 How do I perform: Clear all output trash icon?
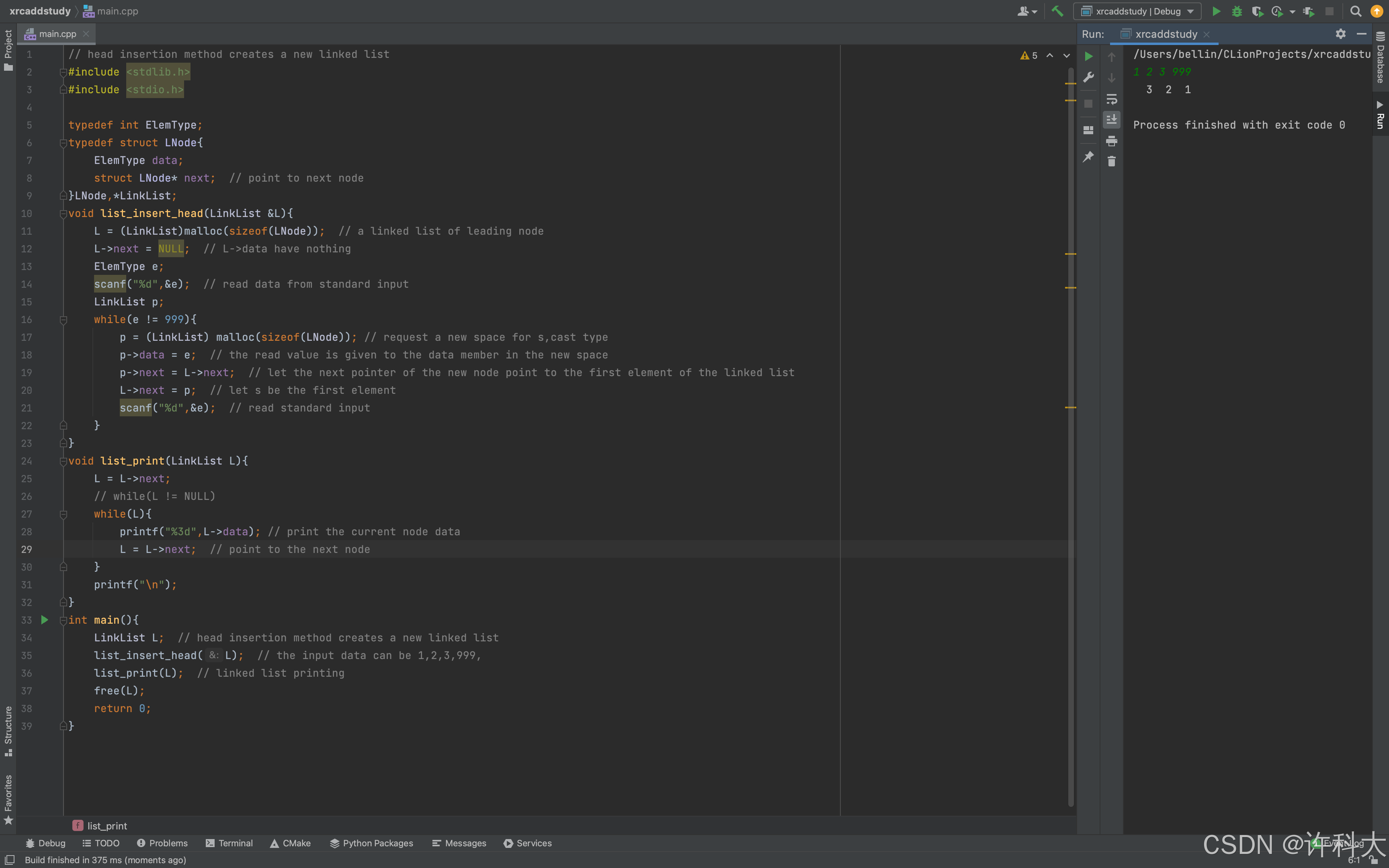point(1111,161)
